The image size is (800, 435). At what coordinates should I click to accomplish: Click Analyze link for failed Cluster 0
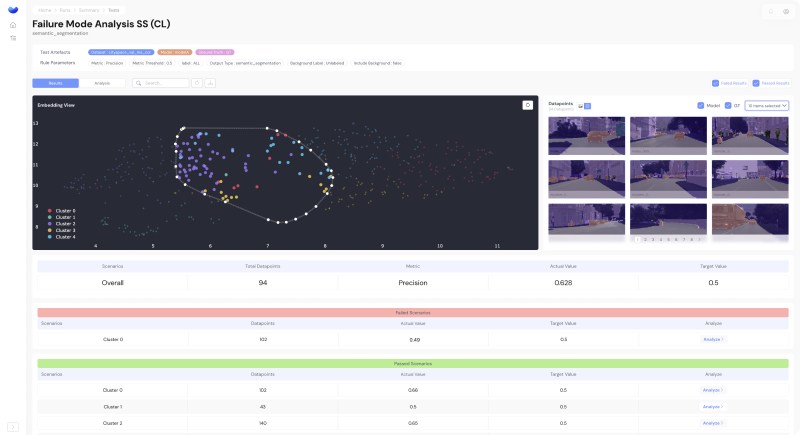pyautogui.click(x=712, y=339)
